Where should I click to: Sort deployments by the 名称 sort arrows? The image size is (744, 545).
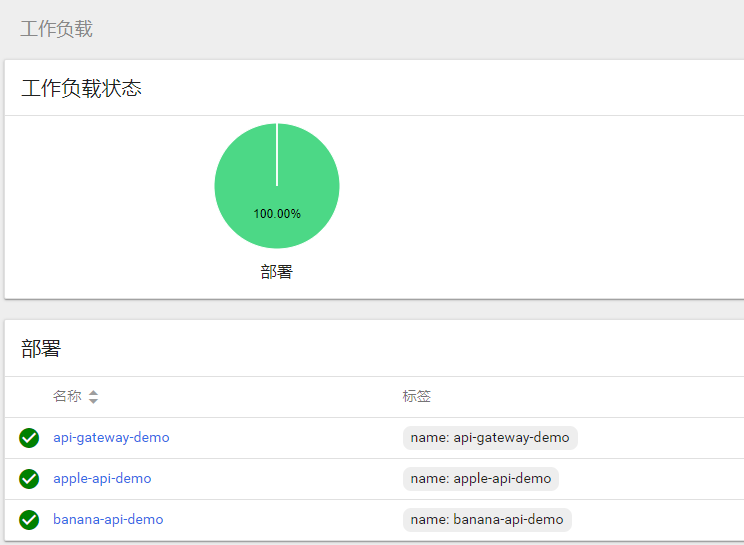[93, 397]
